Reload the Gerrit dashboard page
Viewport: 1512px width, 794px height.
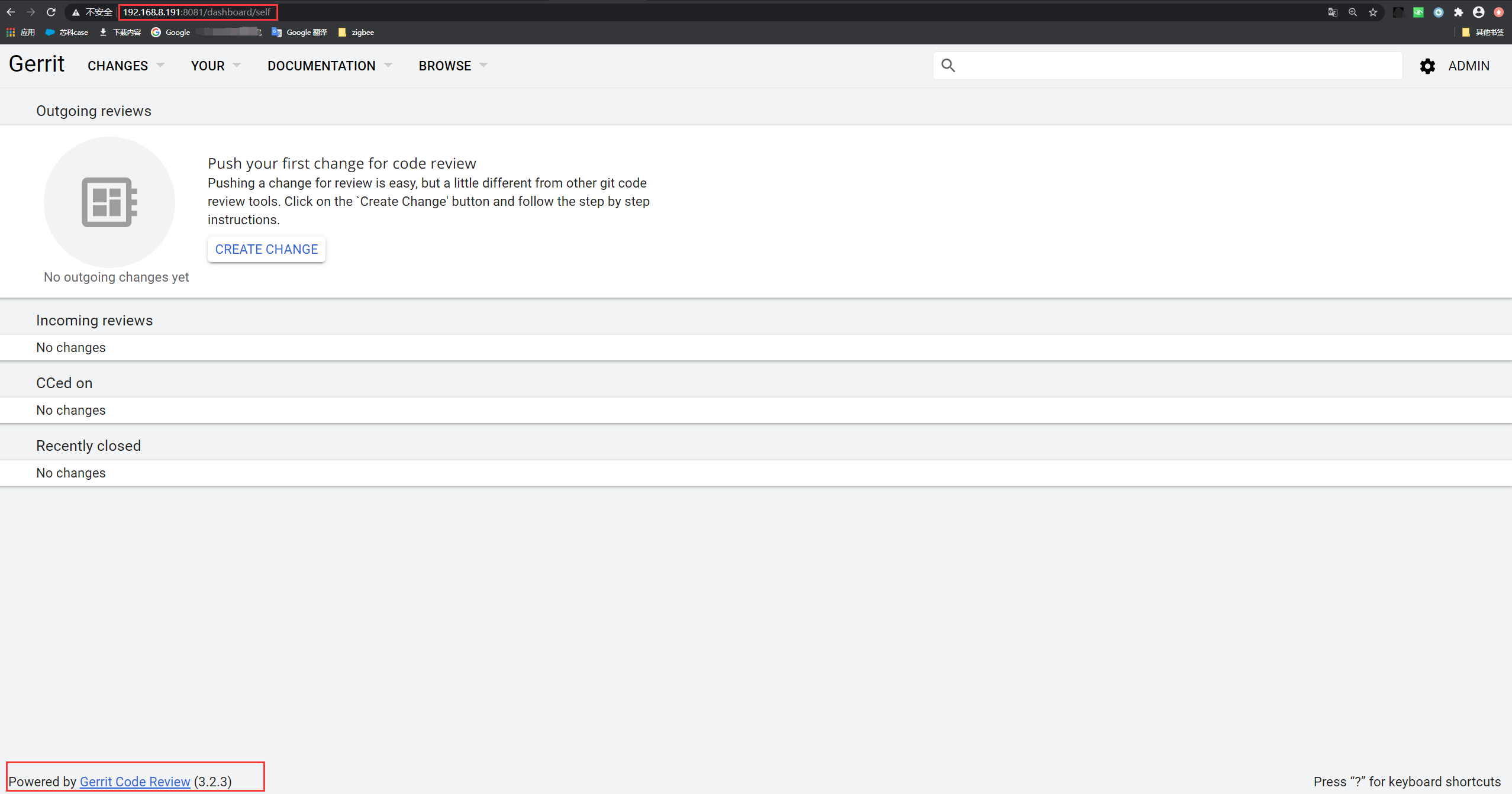tap(51, 12)
